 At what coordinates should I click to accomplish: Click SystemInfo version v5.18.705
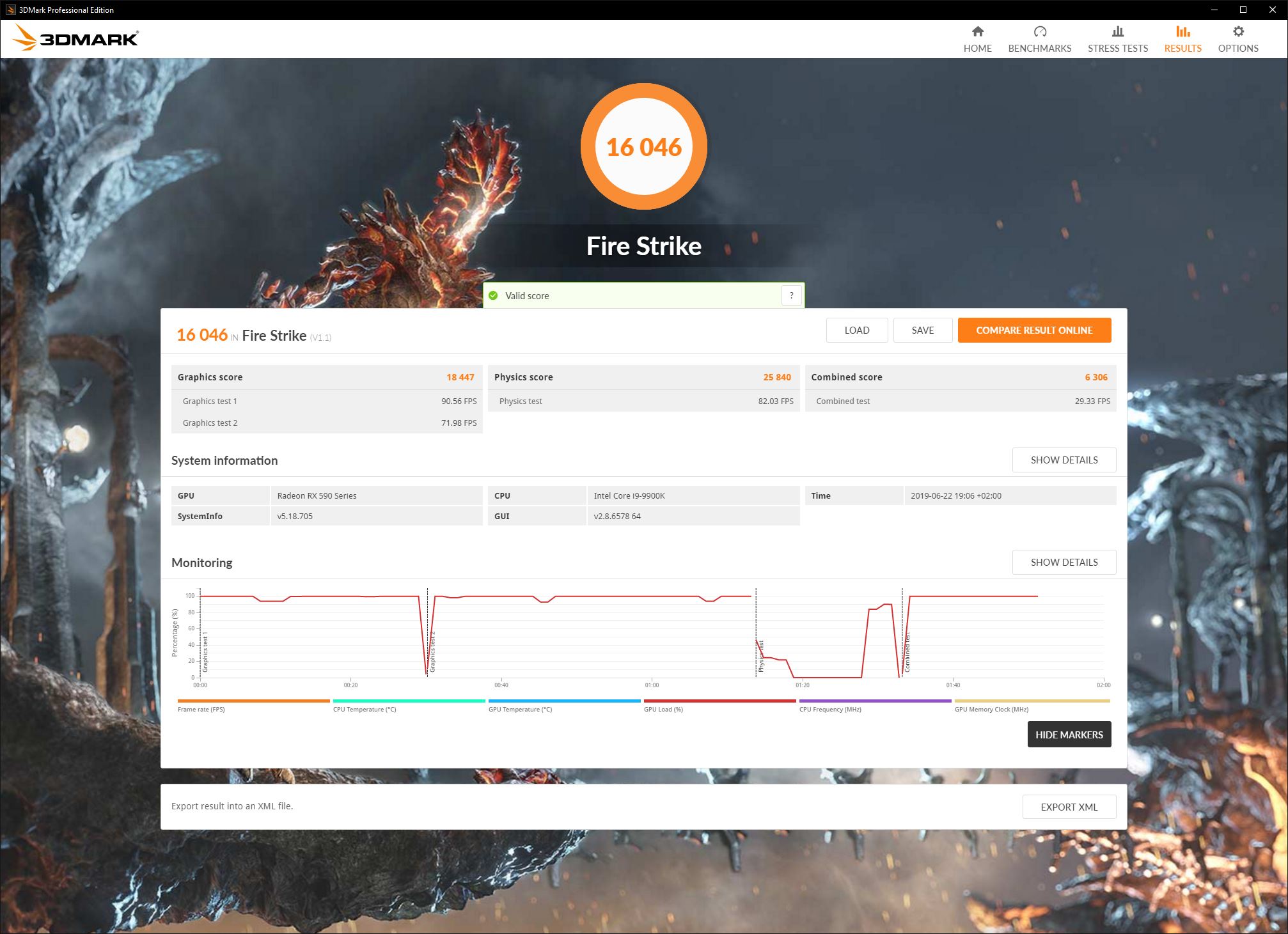coord(377,516)
